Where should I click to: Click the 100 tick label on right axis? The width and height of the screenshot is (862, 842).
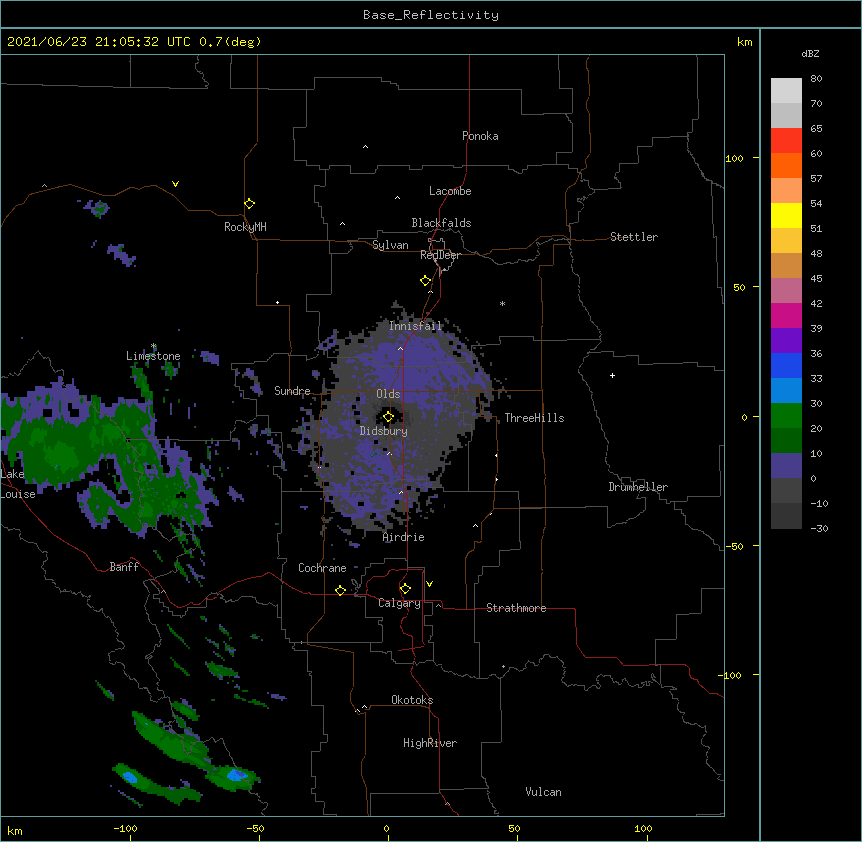(734, 158)
